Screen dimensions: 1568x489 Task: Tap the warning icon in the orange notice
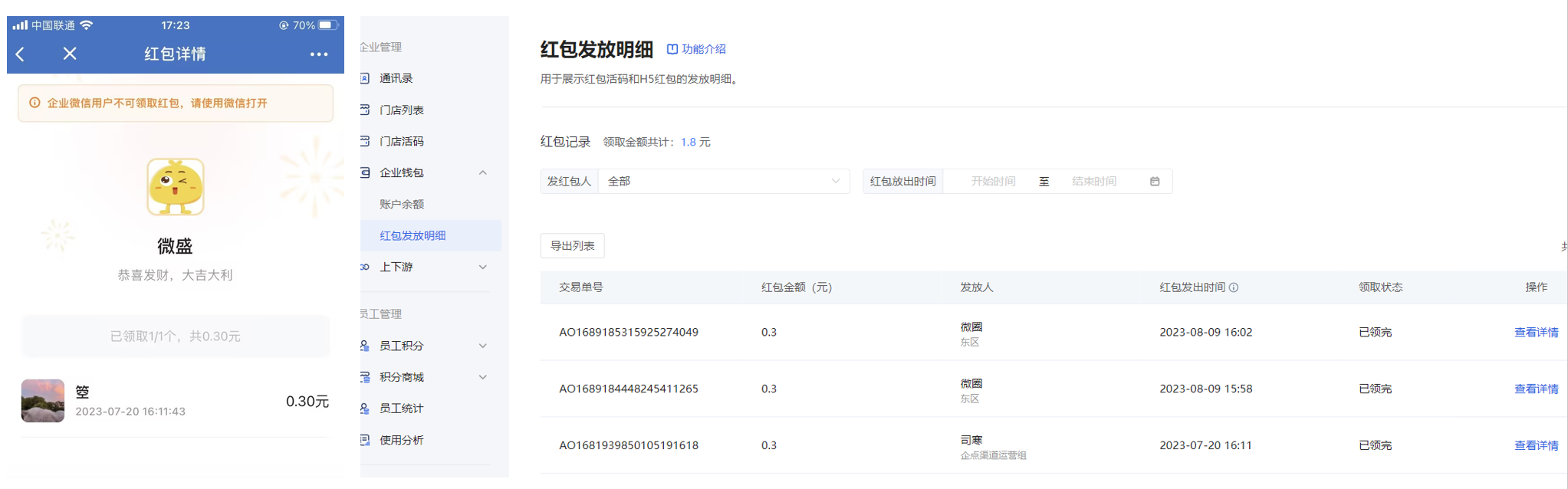pyautogui.click(x=35, y=103)
